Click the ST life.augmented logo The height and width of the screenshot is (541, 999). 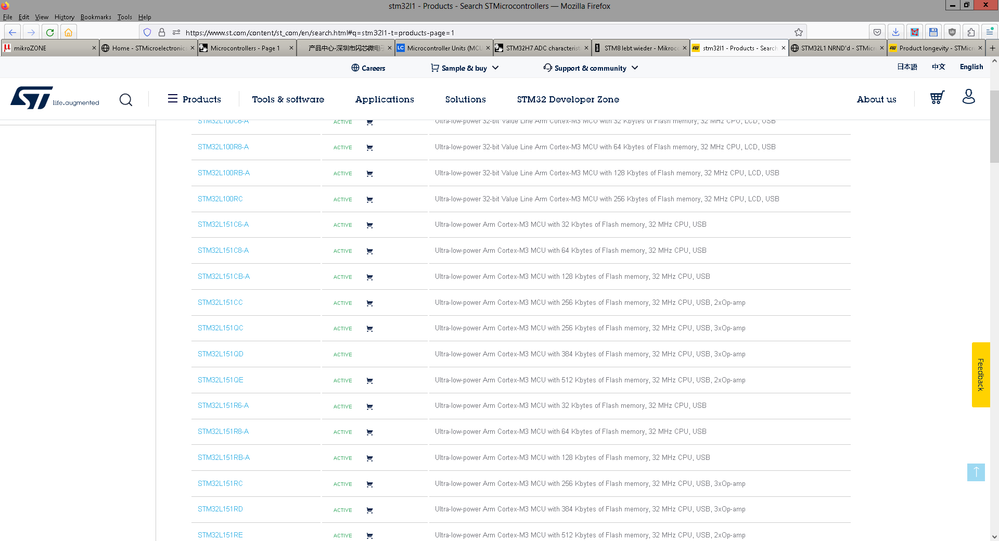(x=55, y=99)
